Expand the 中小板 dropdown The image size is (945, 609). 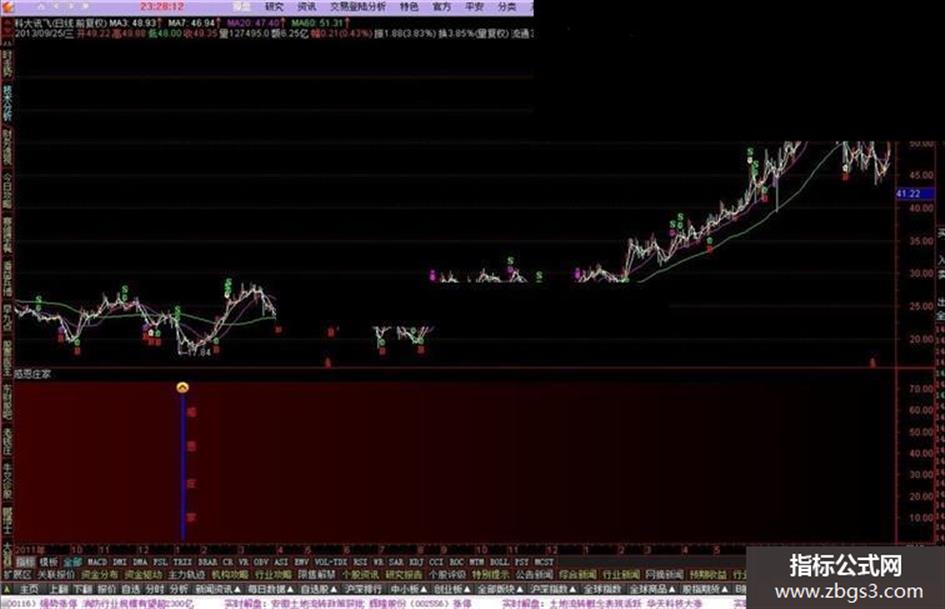[409, 588]
